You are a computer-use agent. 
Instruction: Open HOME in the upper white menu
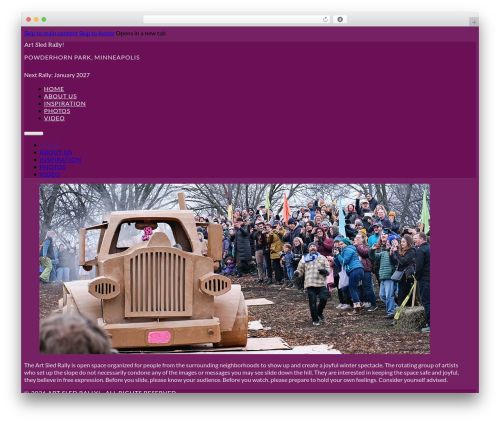point(54,89)
